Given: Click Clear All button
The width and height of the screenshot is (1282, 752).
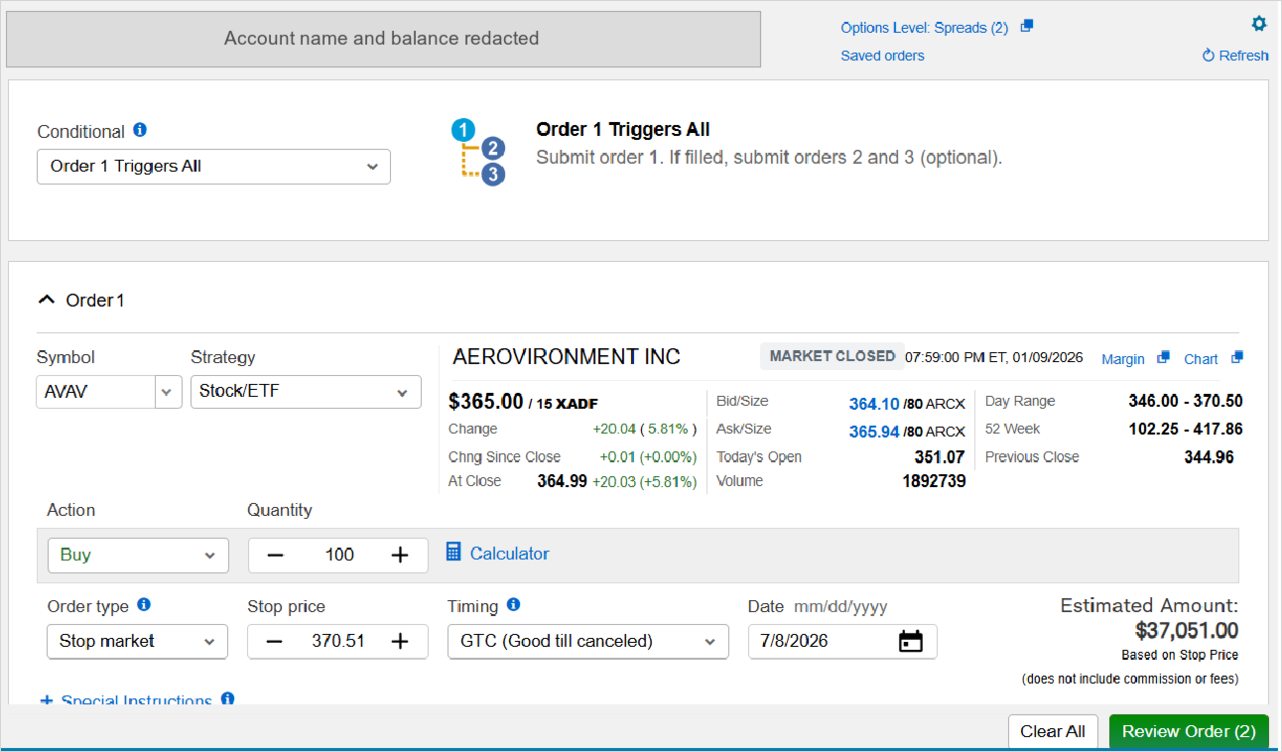Looking at the screenshot, I should [x=1053, y=731].
